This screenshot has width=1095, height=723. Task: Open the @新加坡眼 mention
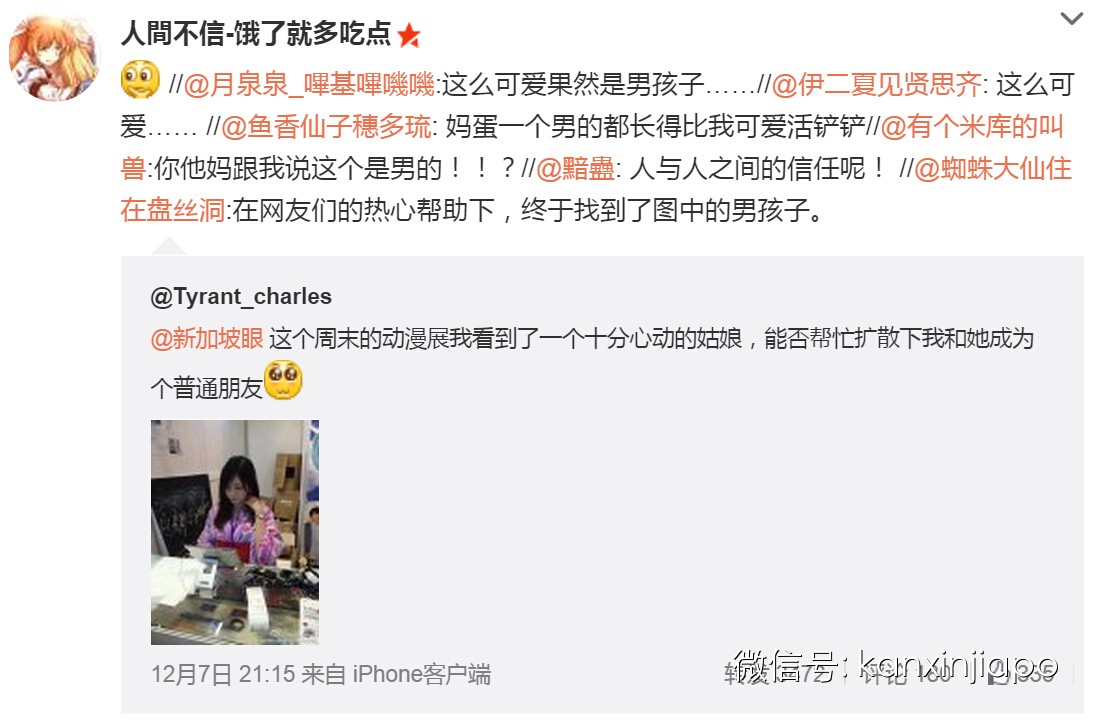coord(207,339)
